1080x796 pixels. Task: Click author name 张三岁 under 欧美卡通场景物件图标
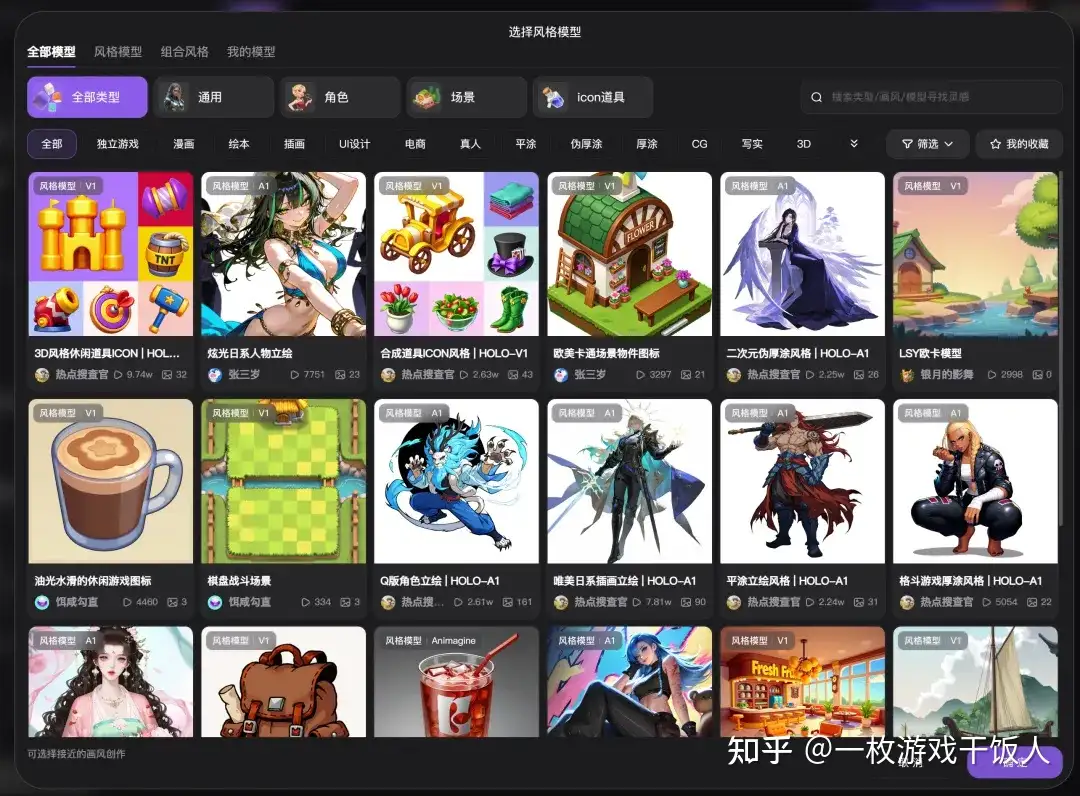[590, 375]
